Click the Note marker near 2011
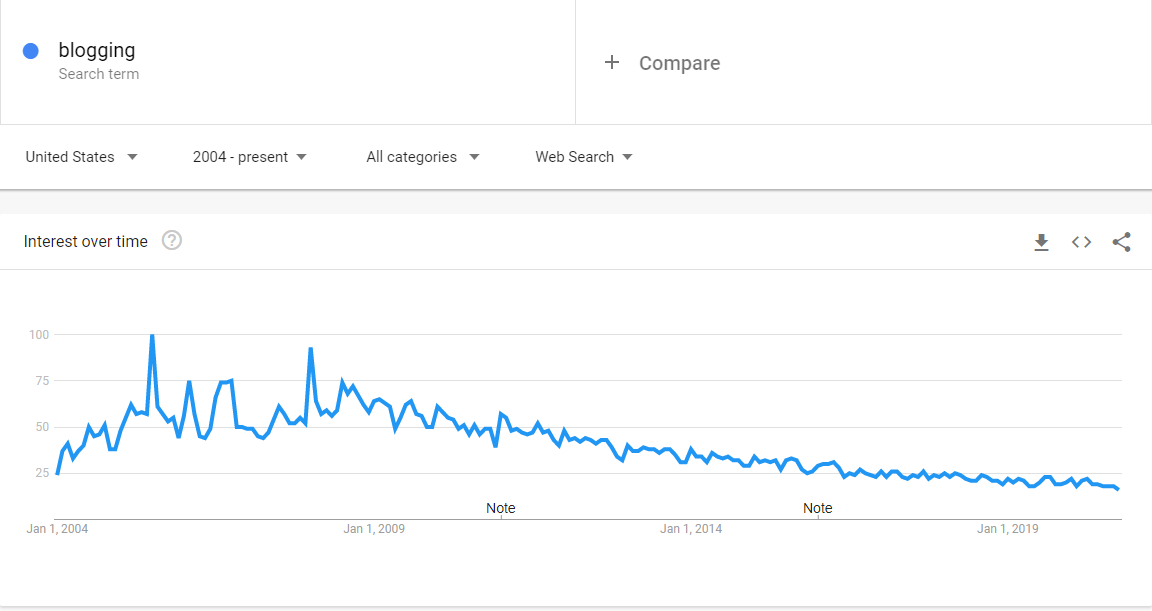Viewport: 1152px width, 611px height. (500, 508)
